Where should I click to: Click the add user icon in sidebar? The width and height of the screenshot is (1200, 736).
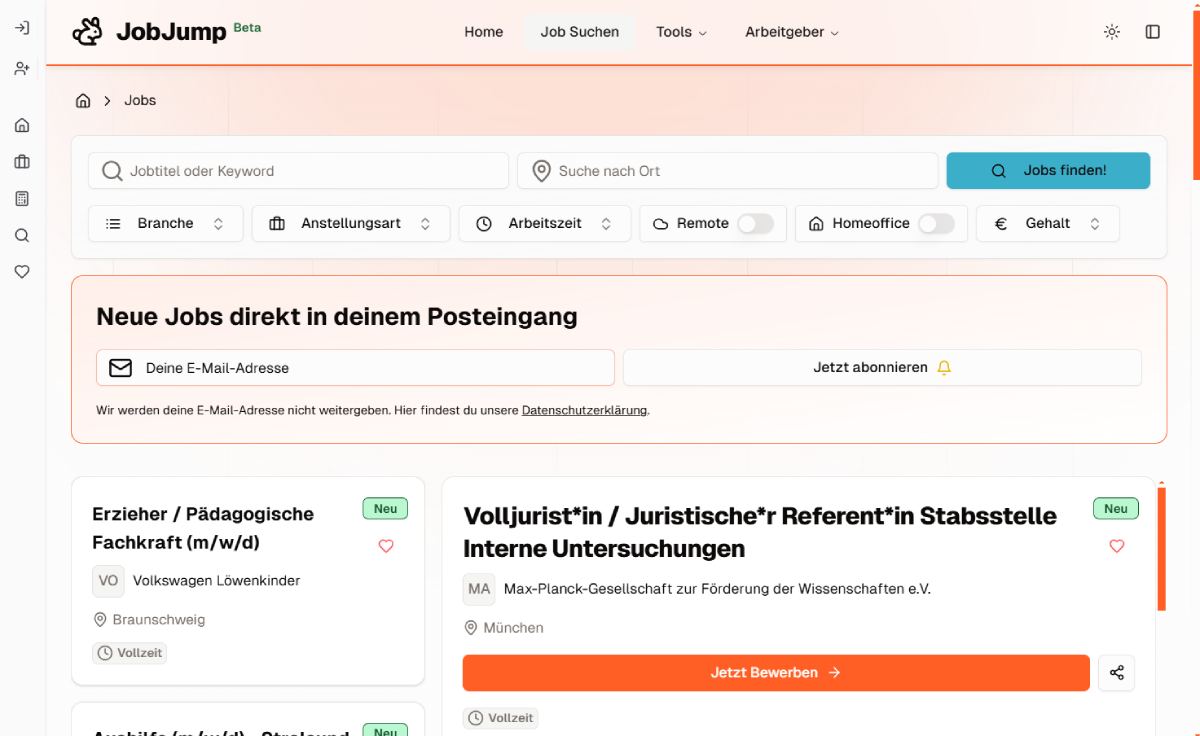click(x=22, y=68)
